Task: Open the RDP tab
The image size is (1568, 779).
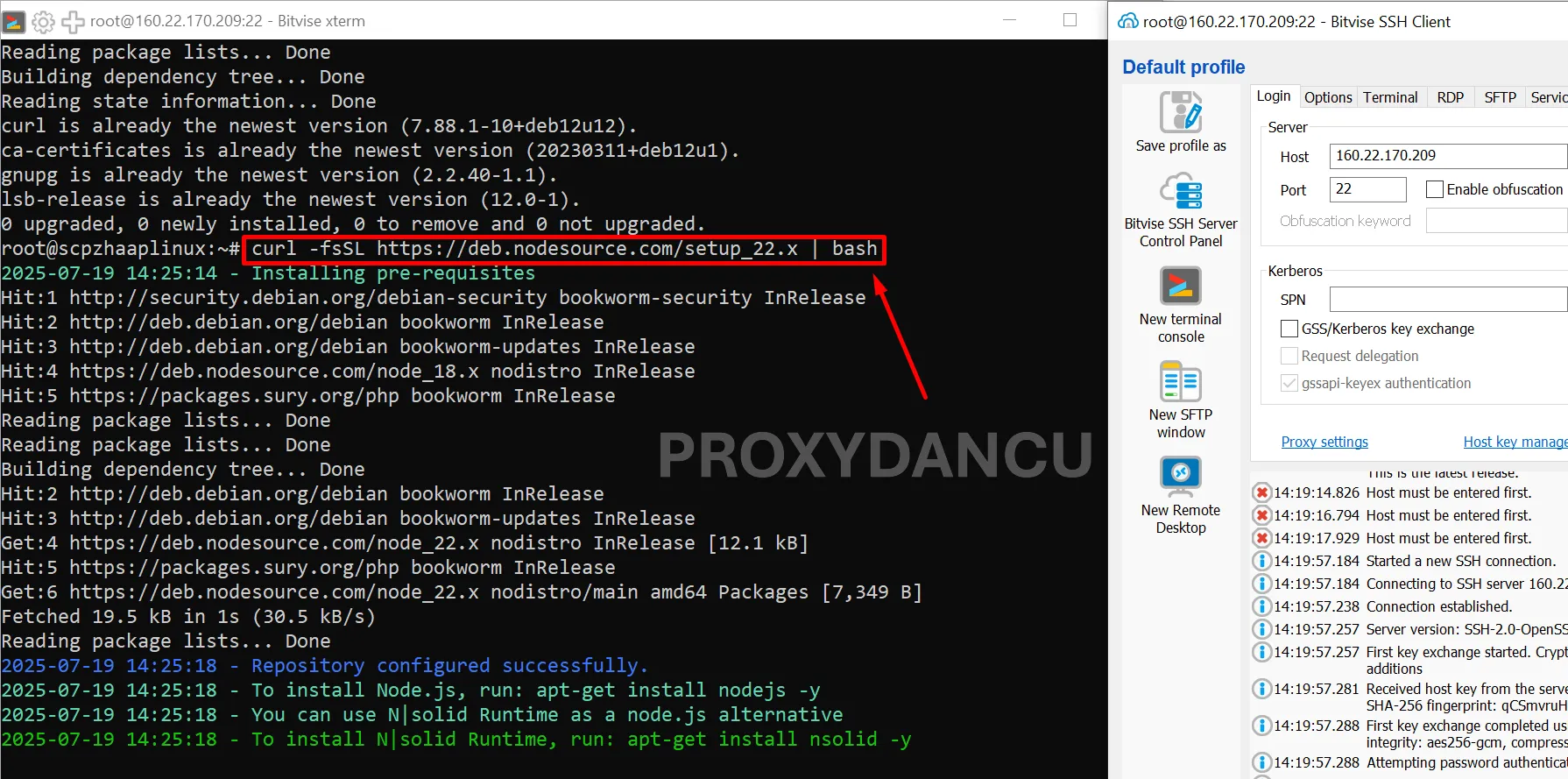Action: pos(1451,97)
